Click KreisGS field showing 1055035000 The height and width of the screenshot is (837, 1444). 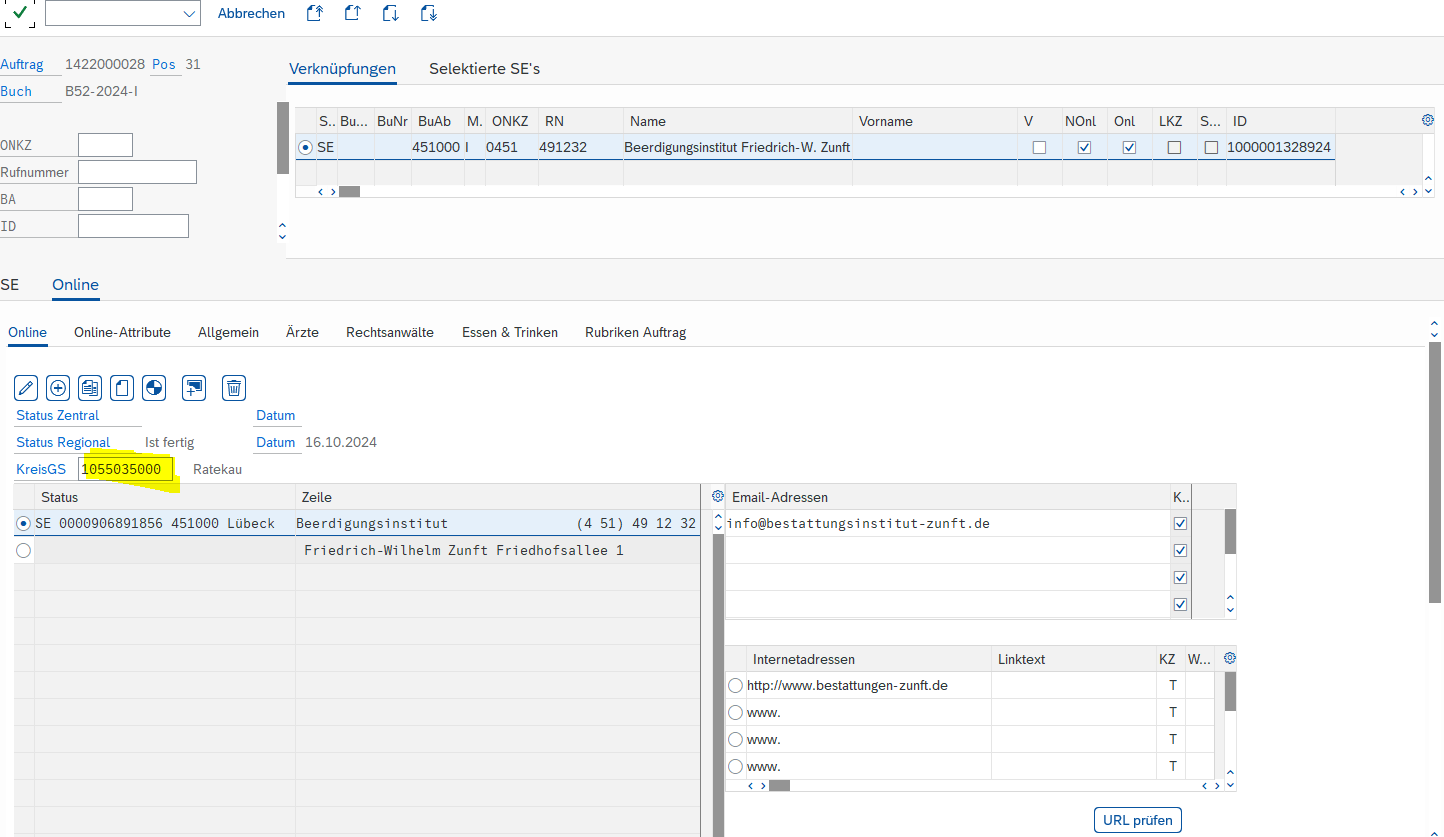coord(126,469)
